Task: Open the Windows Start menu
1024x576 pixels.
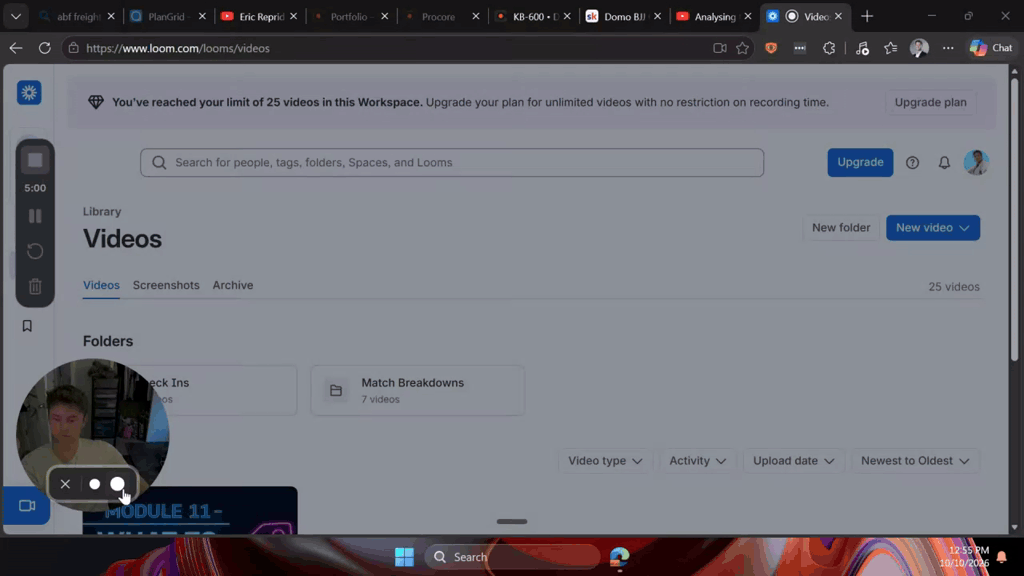Action: [404, 557]
